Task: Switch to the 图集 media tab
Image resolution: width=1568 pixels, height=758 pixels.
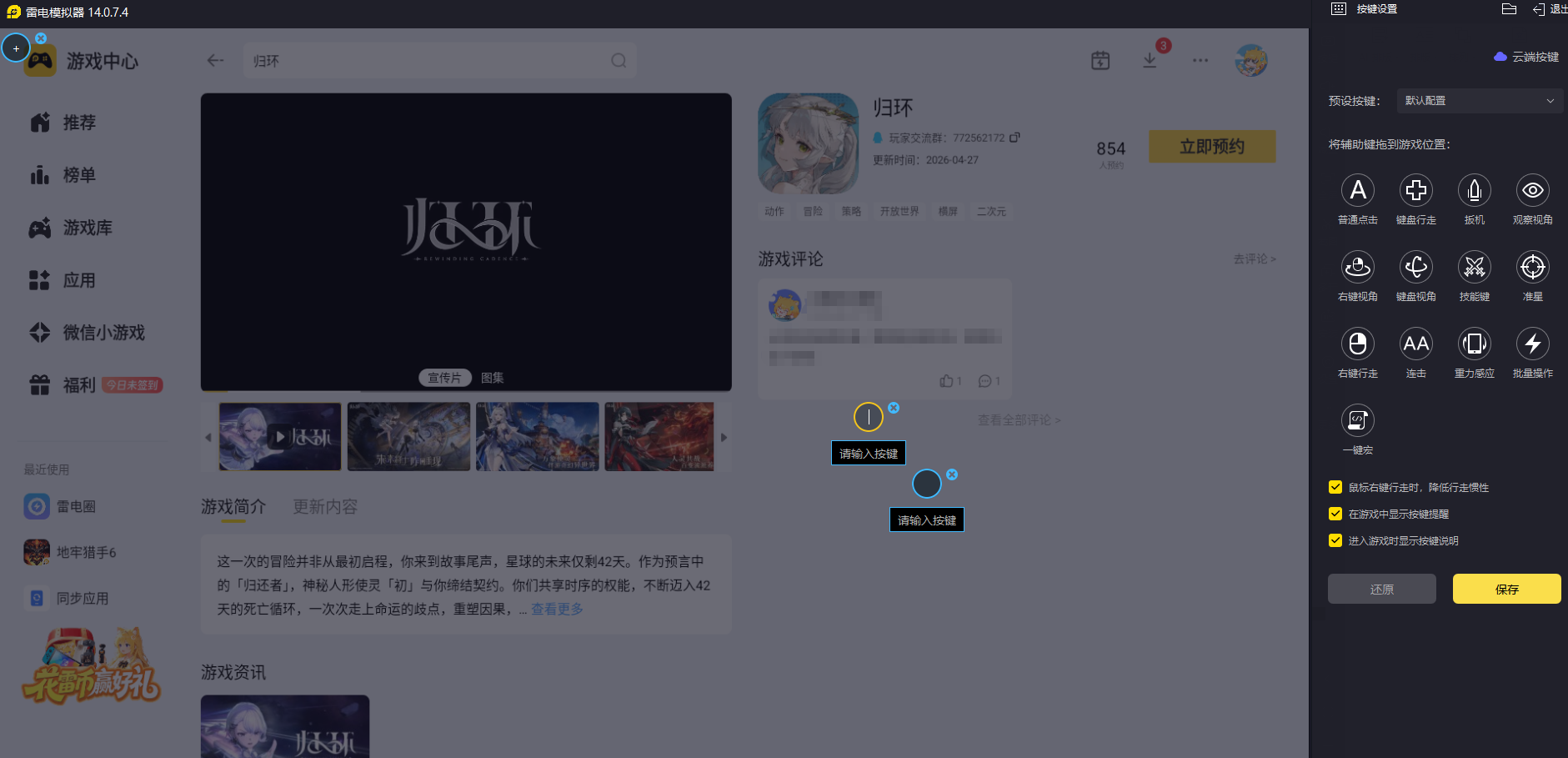Action: [x=493, y=378]
